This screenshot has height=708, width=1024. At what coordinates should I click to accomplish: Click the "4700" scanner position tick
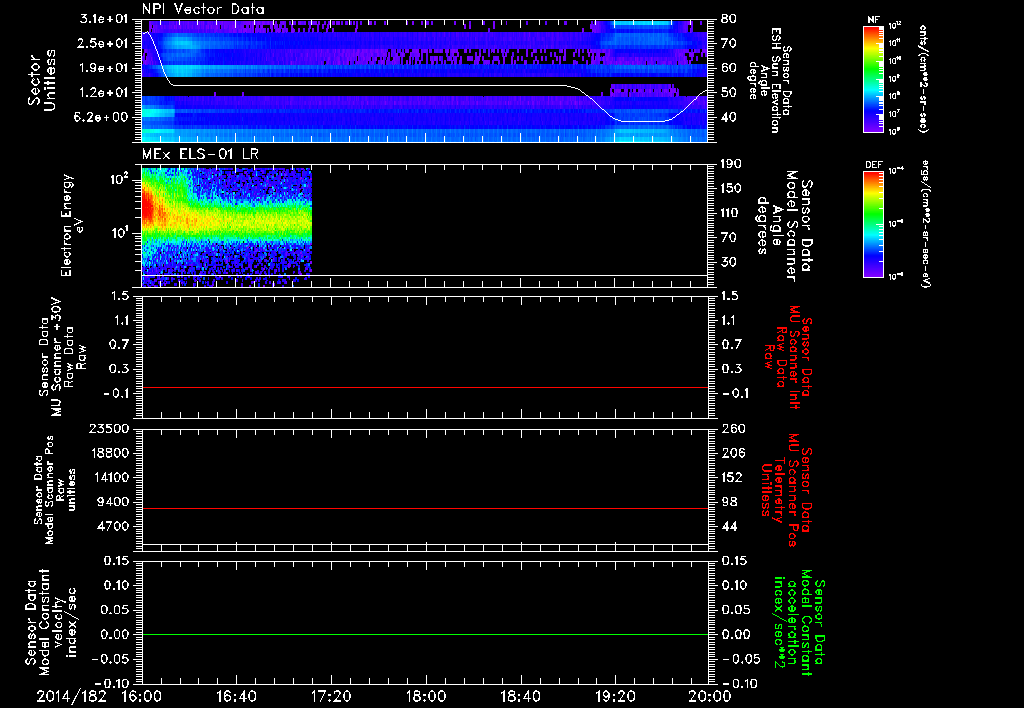pyautogui.click(x=113, y=526)
